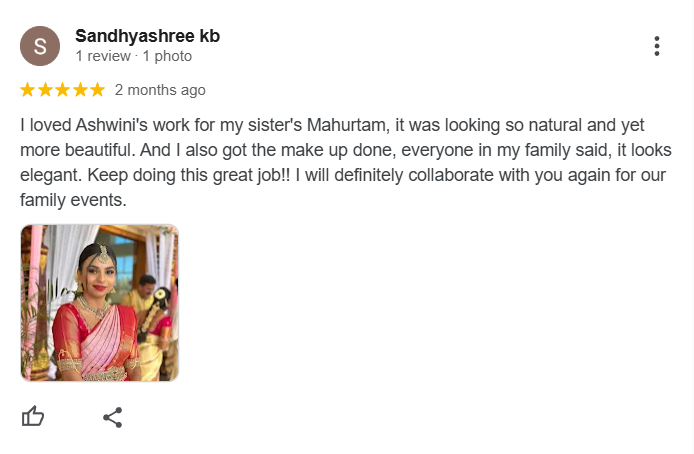
Task: Open the attached bride photo thumbnail
Action: [100, 303]
